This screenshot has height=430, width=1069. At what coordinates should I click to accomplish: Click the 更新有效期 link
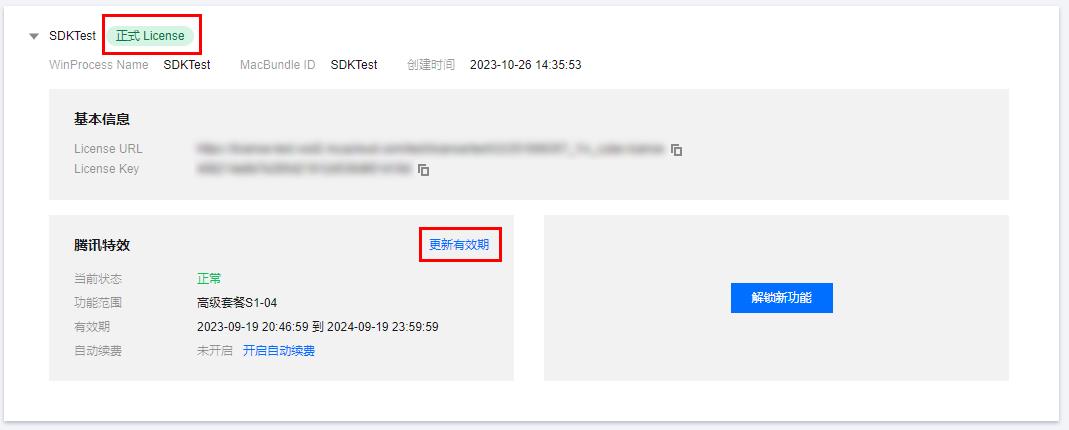459,245
